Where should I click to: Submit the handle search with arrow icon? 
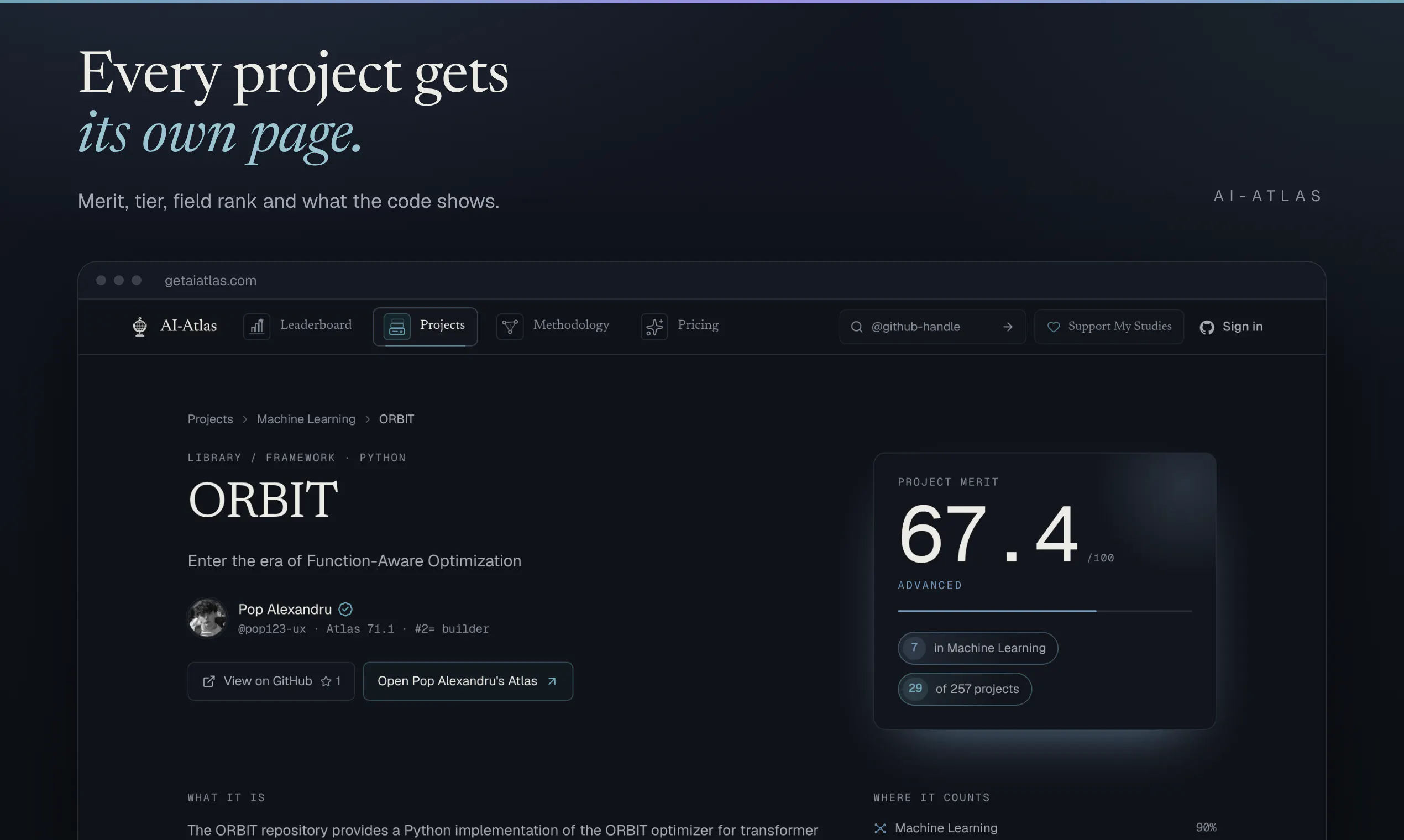click(1008, 327)
